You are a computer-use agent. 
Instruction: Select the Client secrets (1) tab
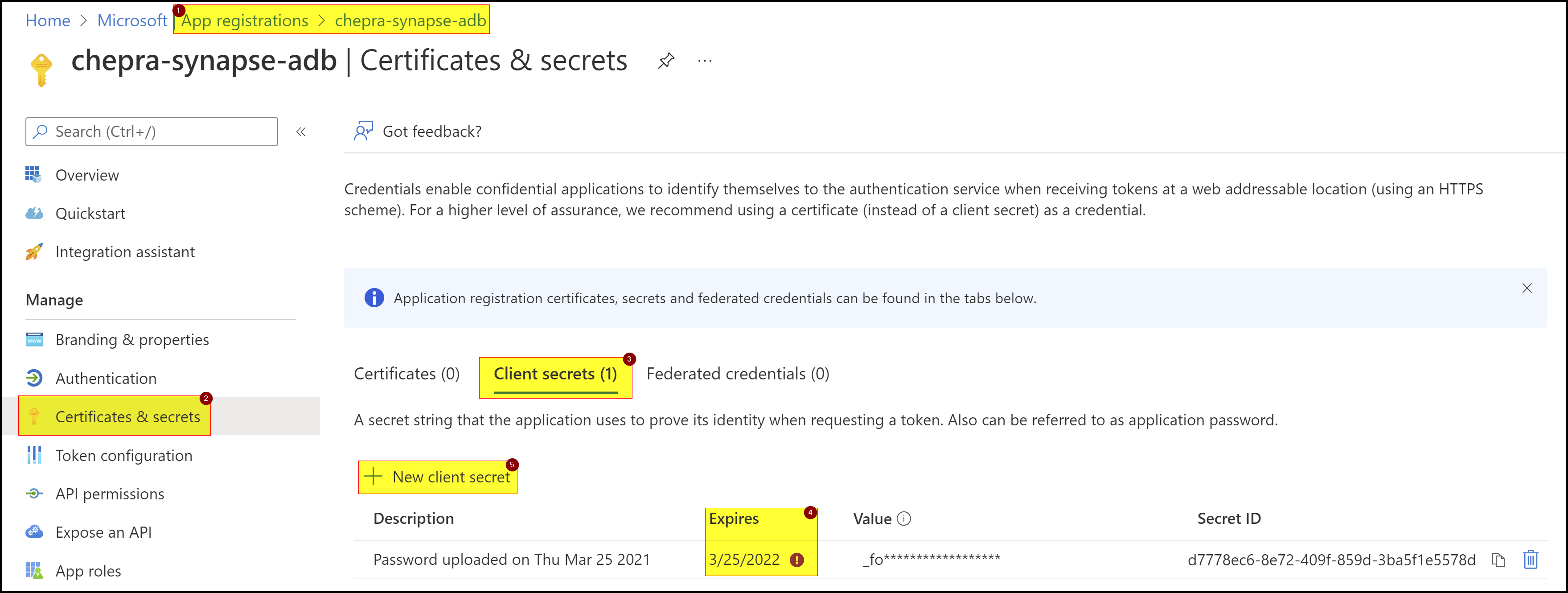click(555, 374)
